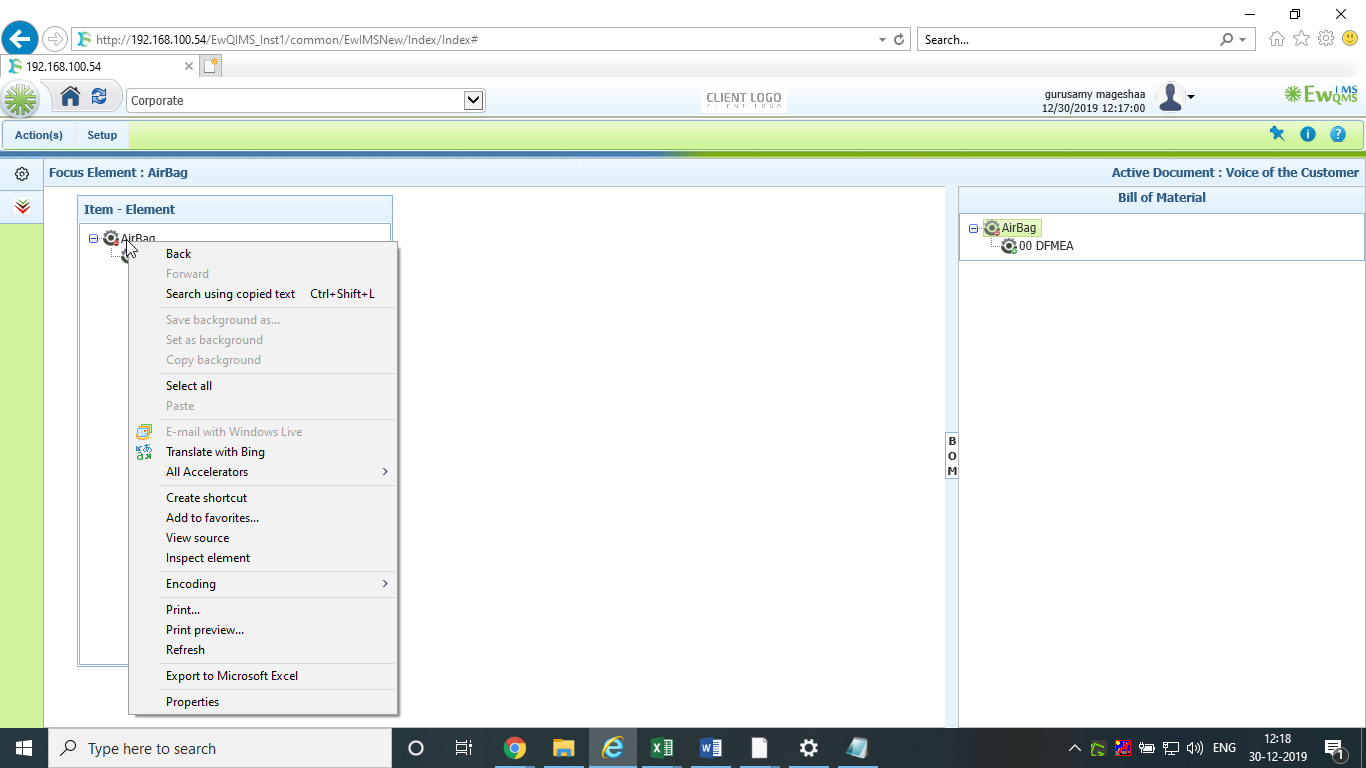Open Task View on taskbar
The image size is (1366, 768).
[464, 748]
